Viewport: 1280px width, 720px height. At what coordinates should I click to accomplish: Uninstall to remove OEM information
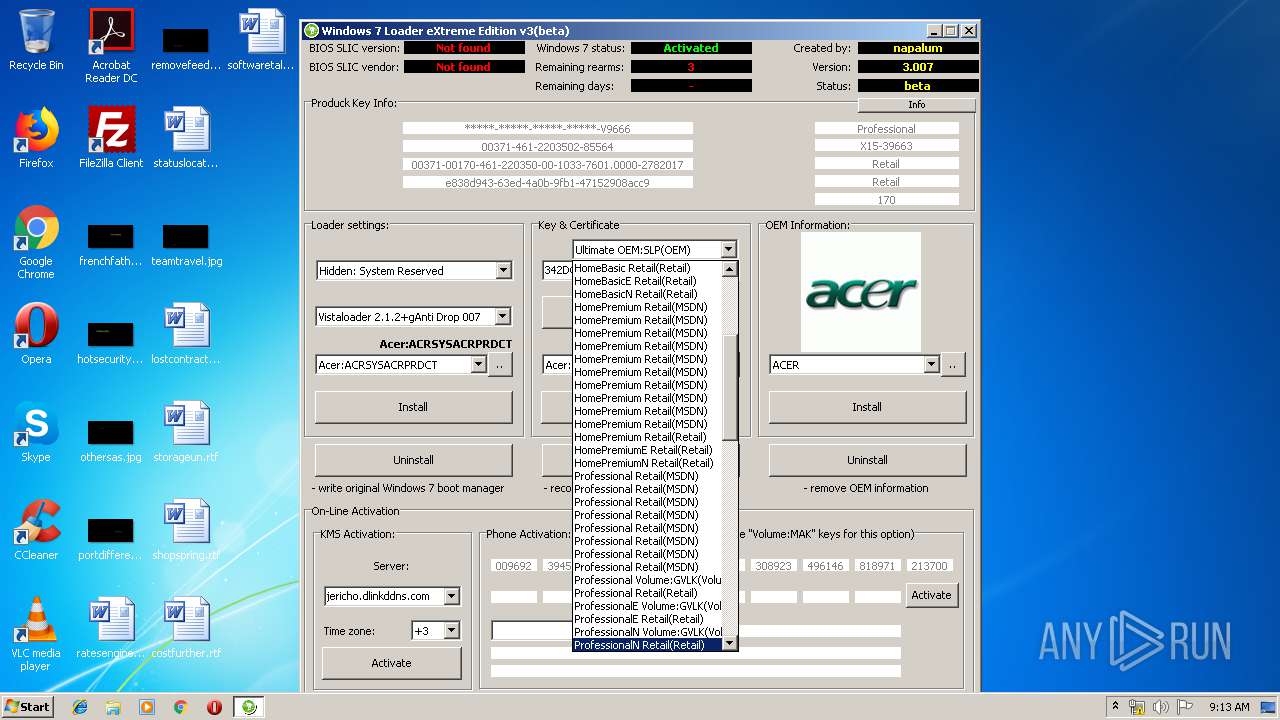click(x=867, y=460)
